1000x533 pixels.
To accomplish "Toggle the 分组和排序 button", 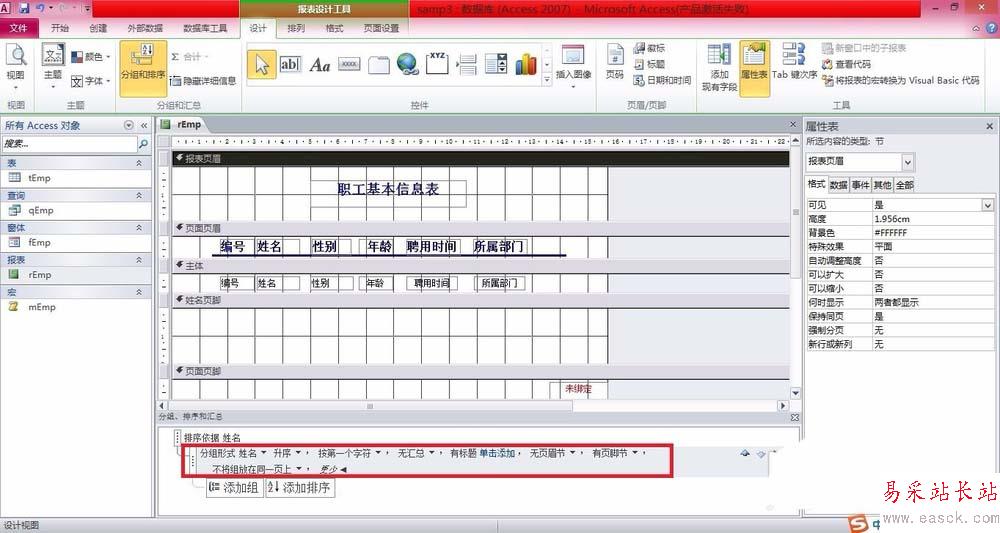I will tap(143, 68).
